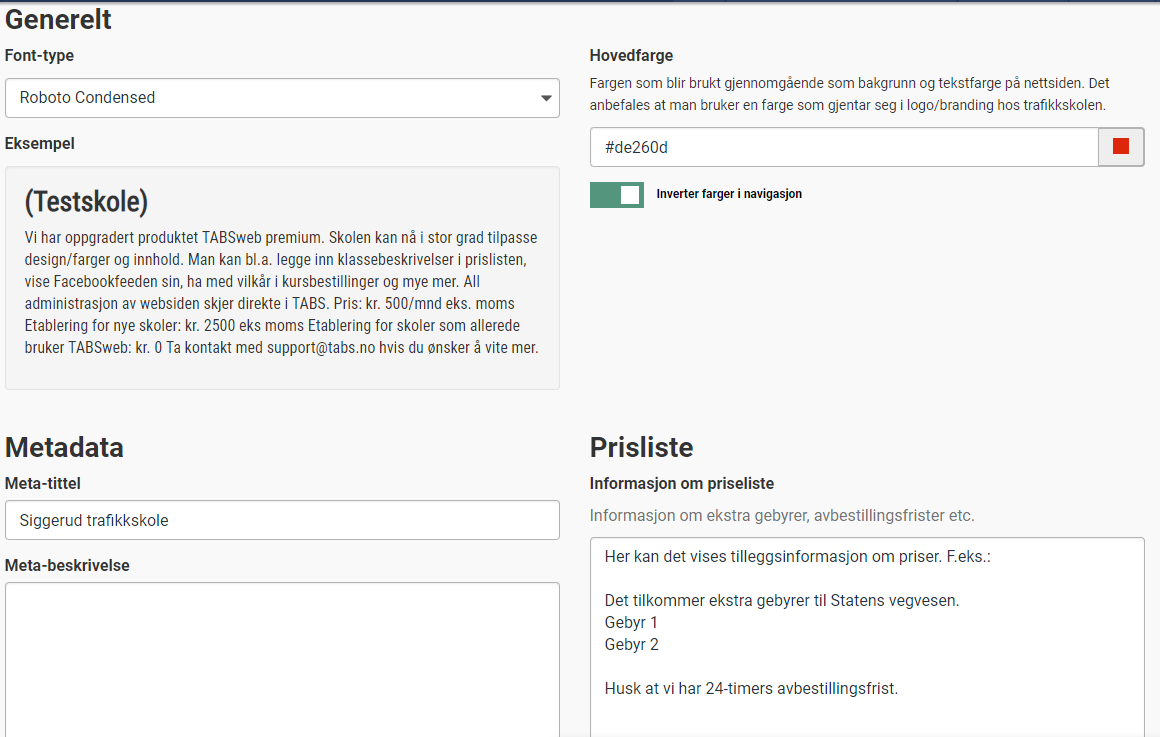Screen dimensions: 1160x737
Task: Click the Hovedfarge description text about logo/branding
Action: (848, 94)
